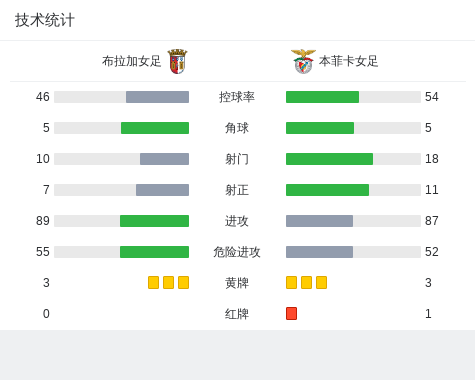Click the 射正 shots on target label

pos(237,190)
